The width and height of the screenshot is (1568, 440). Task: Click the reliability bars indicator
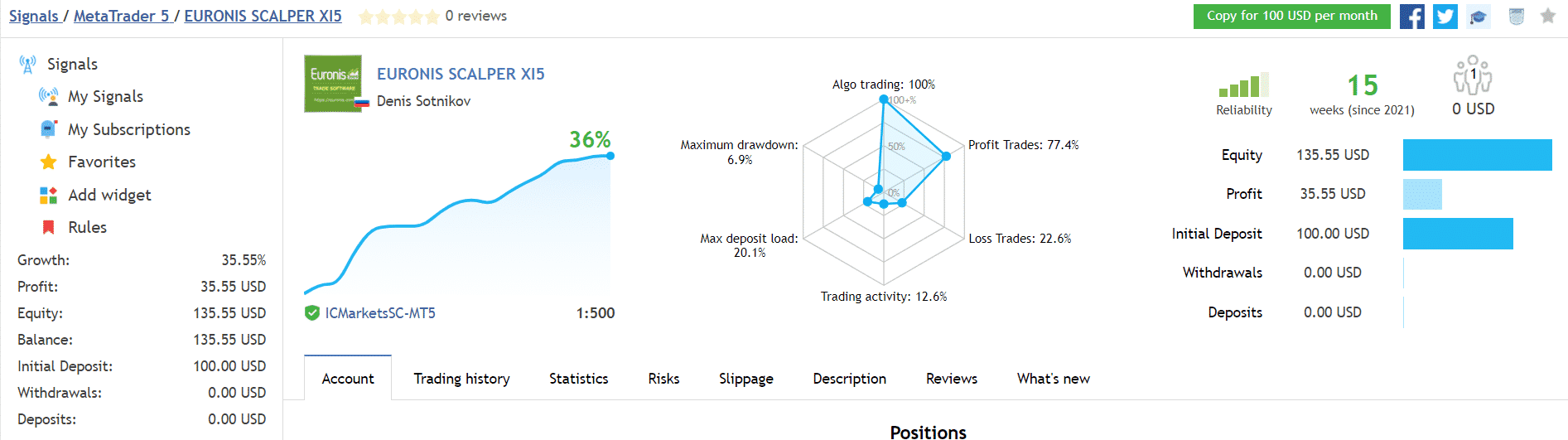tap(1243, 85)
